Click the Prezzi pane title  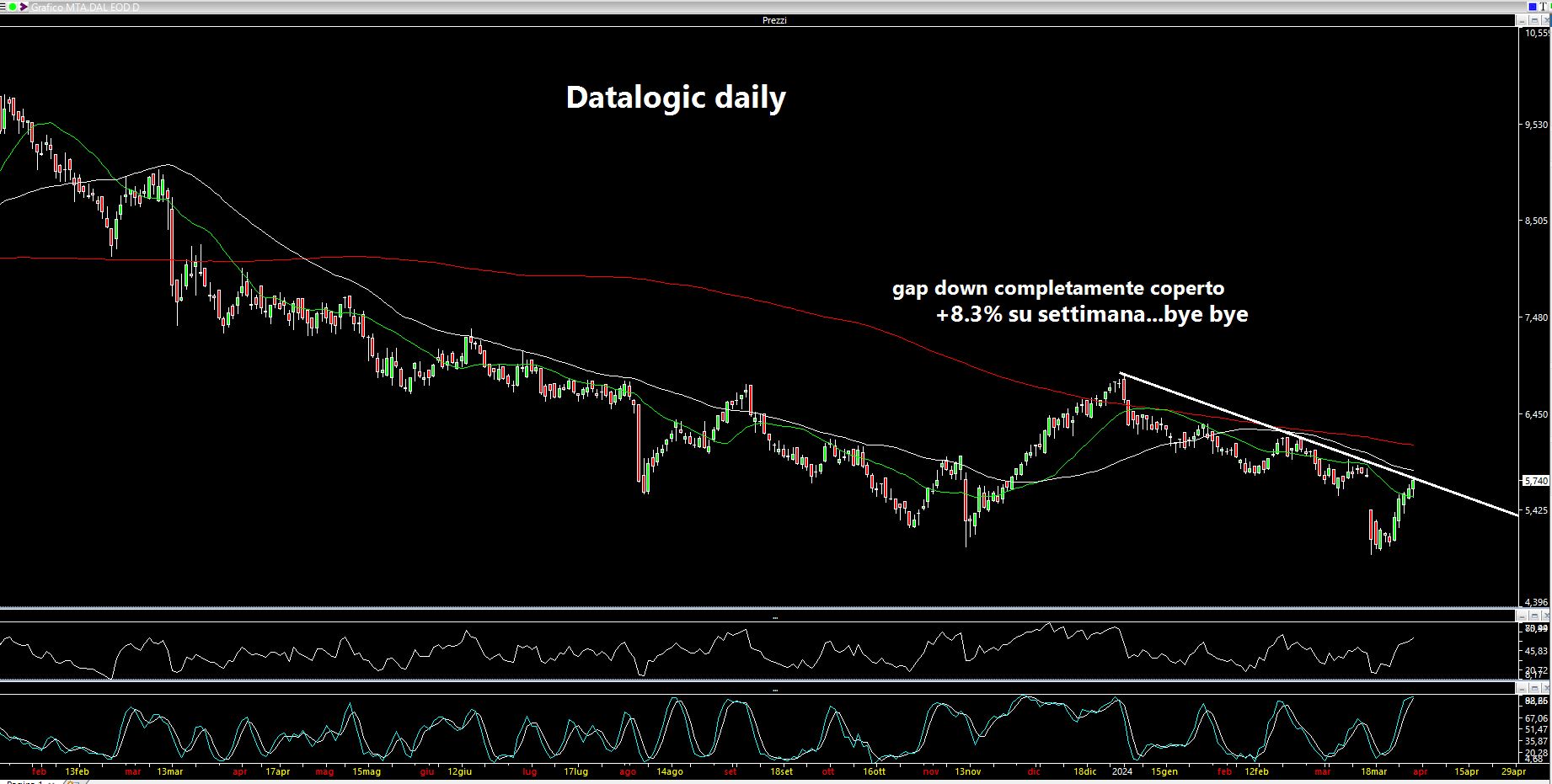pos(774,20)
